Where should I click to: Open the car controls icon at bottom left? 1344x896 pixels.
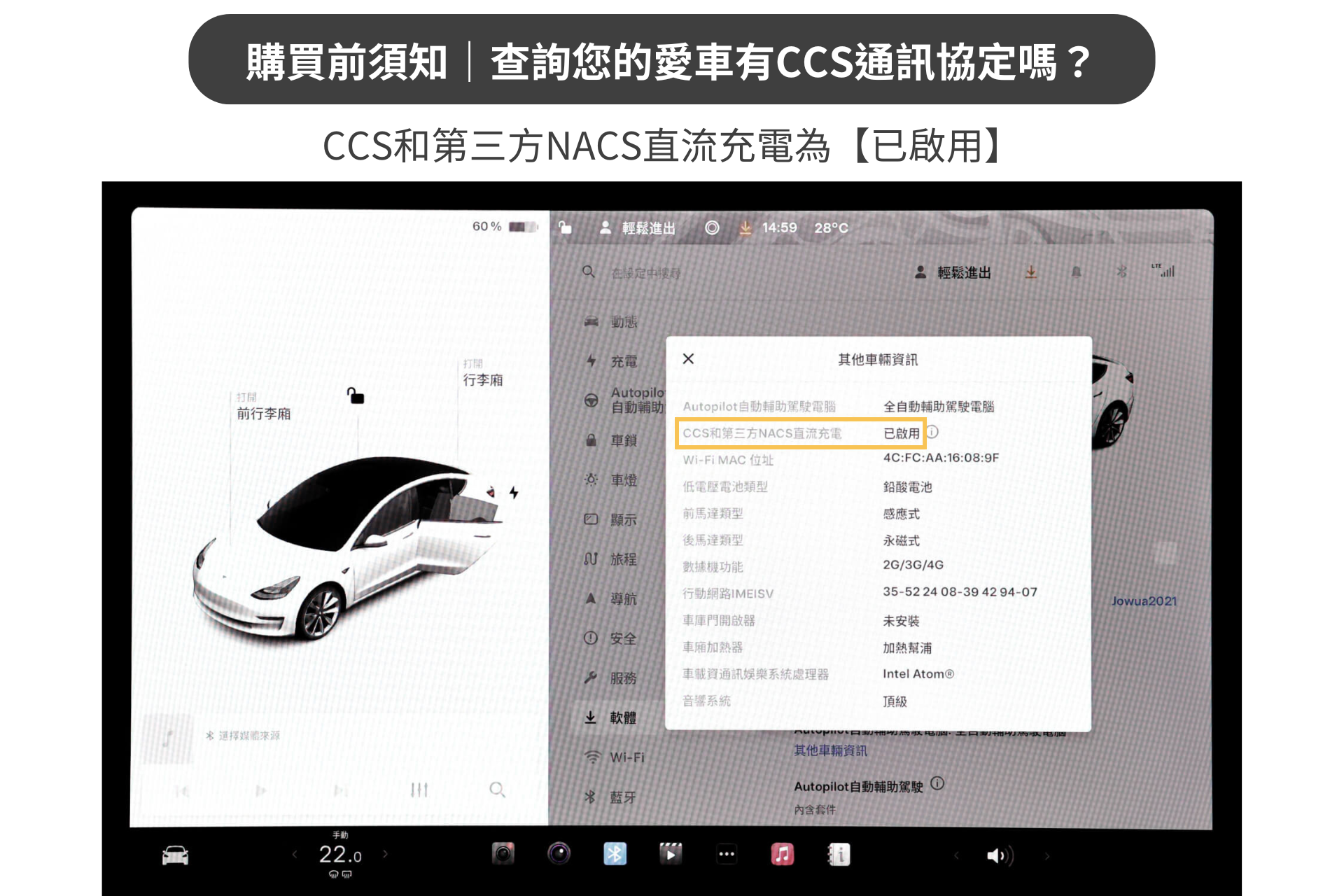click(175, 855)
